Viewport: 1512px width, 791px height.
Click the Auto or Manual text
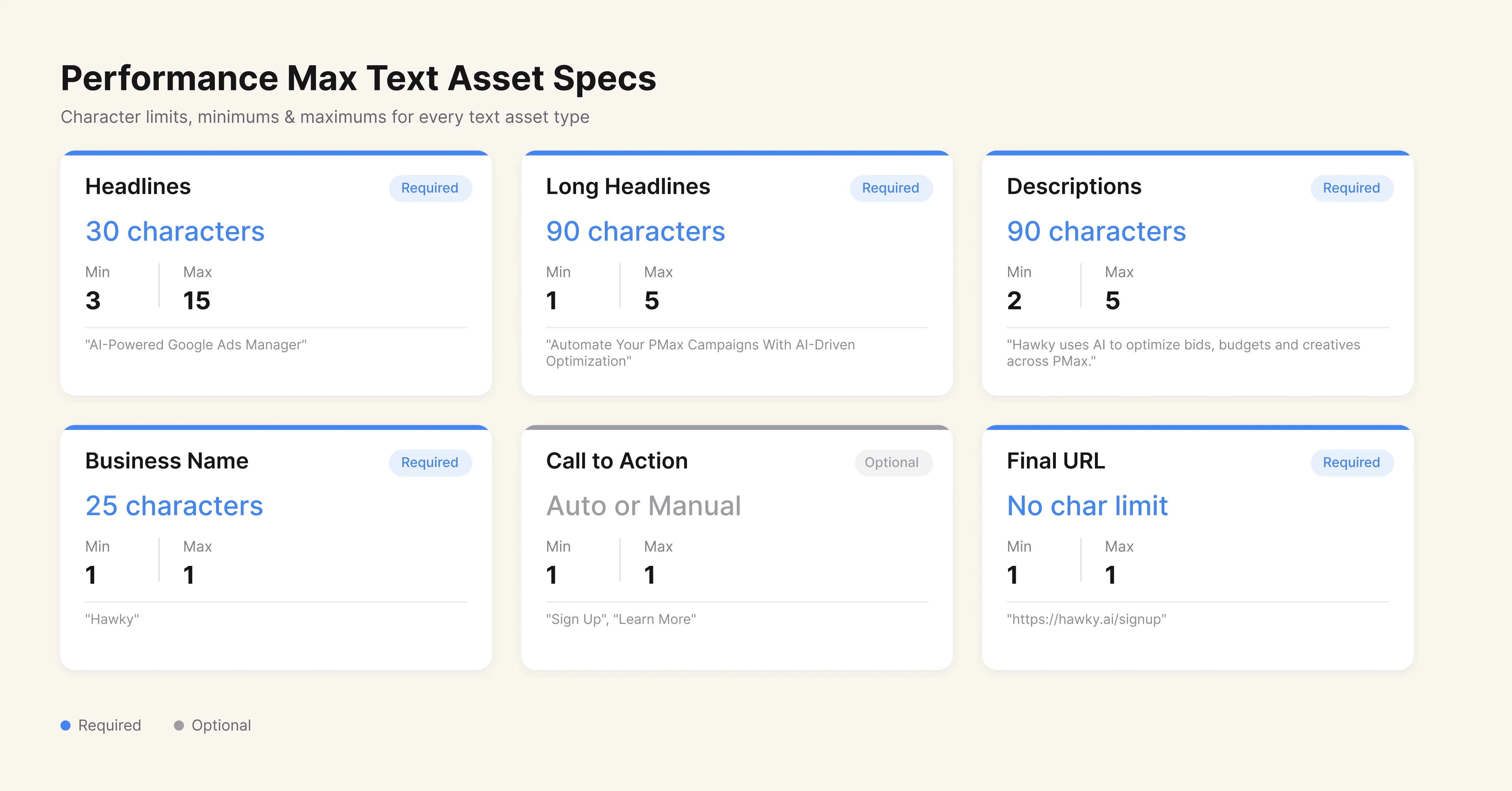644,506
